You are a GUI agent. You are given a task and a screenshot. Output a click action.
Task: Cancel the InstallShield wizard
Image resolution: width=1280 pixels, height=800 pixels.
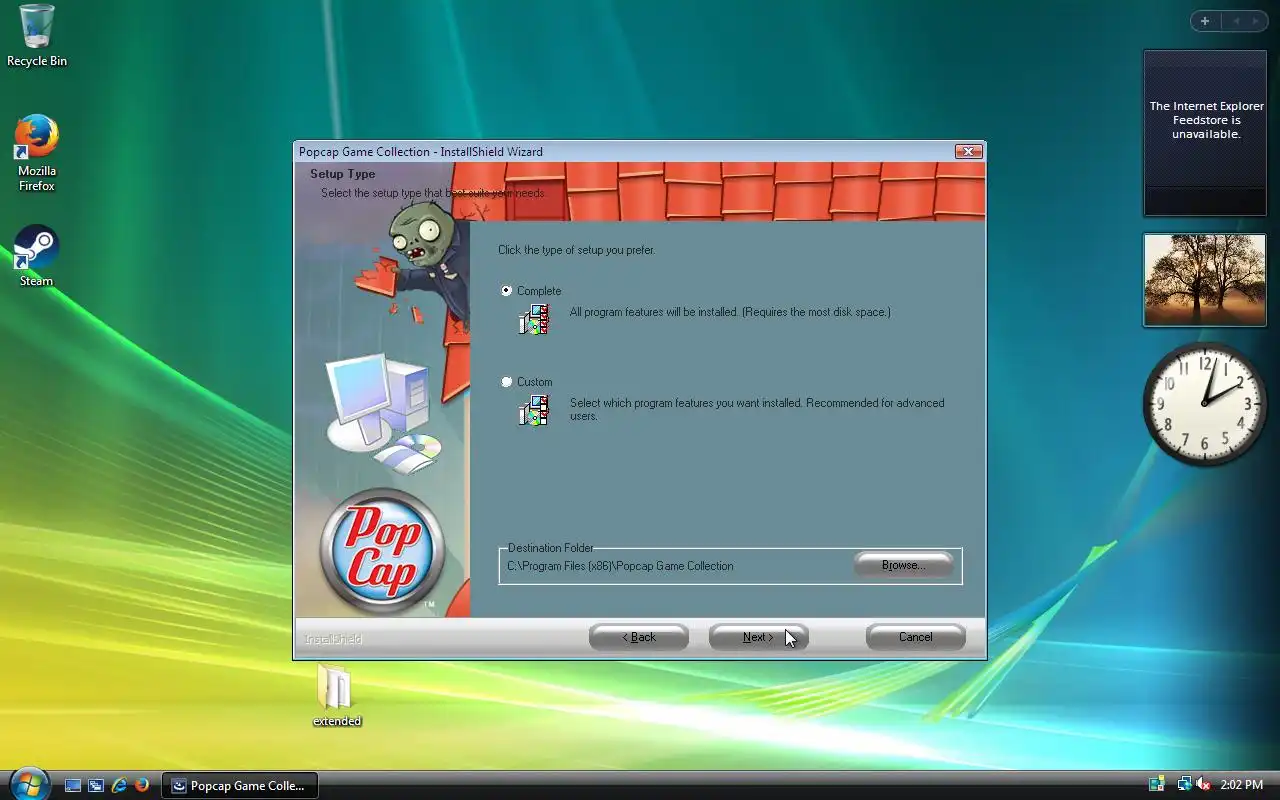915,637
